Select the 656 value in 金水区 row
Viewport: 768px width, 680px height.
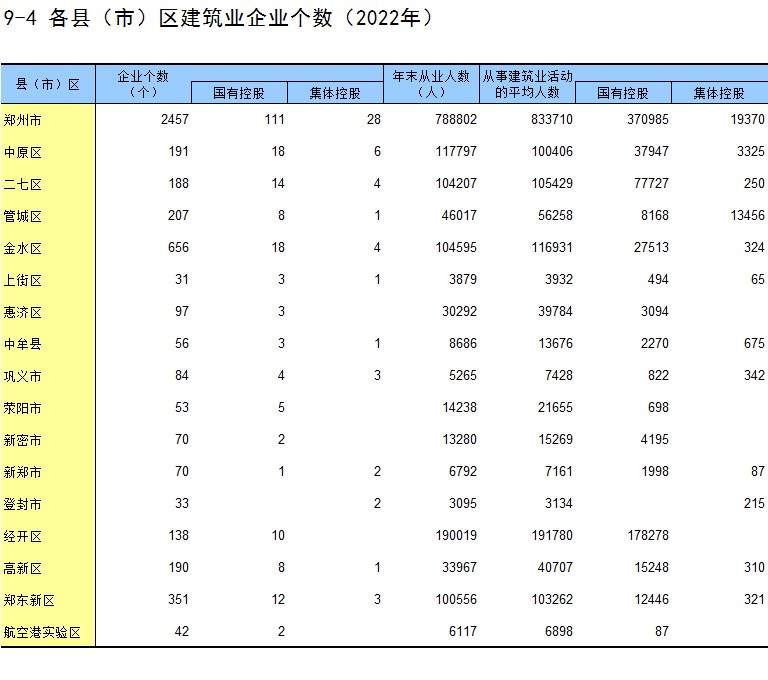pos(177,248)
